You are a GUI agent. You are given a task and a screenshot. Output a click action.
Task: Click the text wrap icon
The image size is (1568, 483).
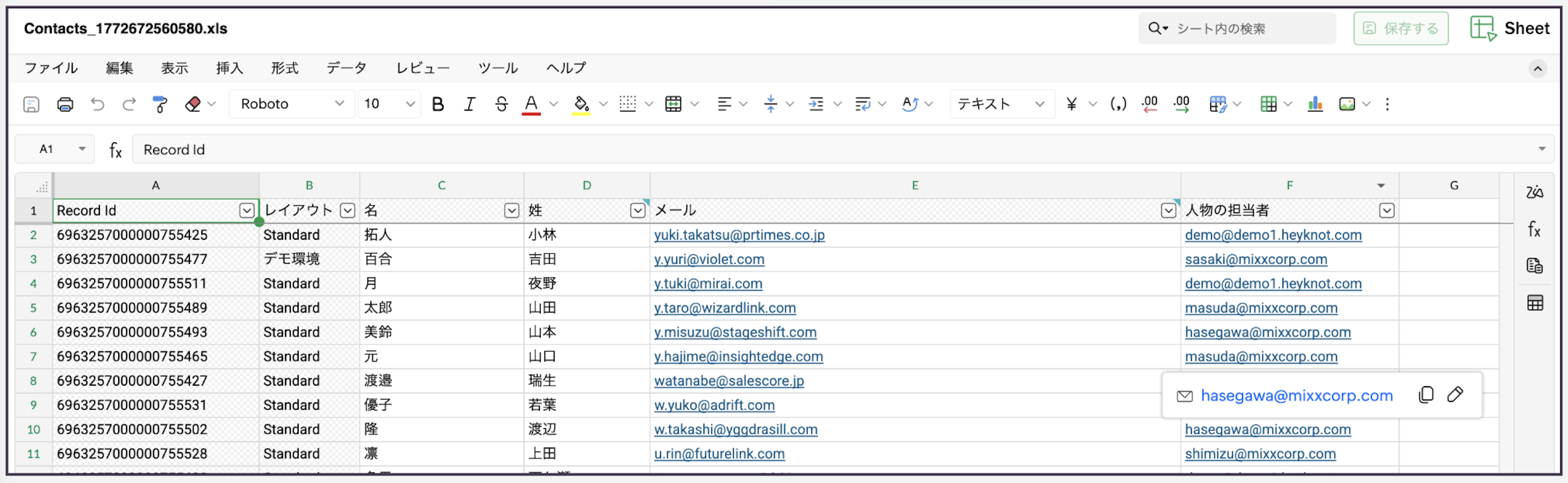(862, 104)
